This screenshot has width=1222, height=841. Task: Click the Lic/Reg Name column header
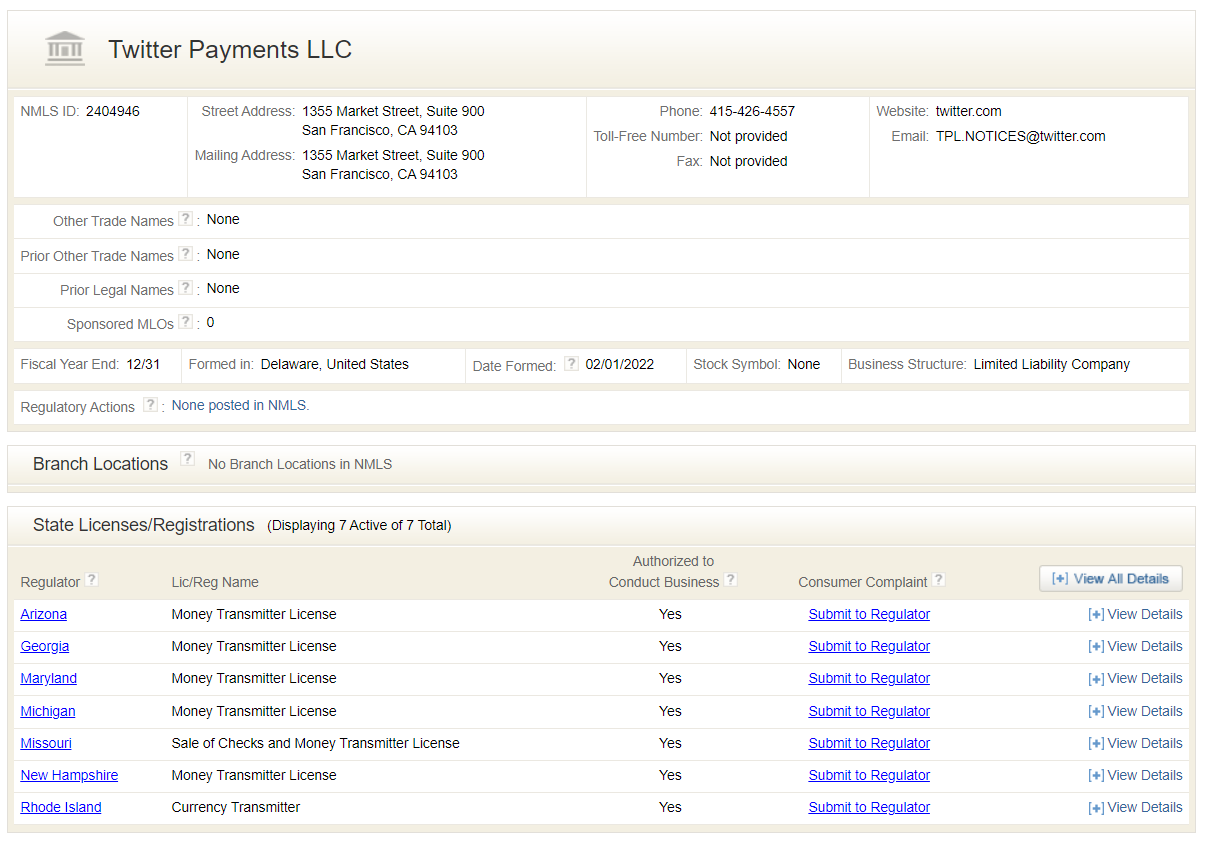tap(215, 582)
